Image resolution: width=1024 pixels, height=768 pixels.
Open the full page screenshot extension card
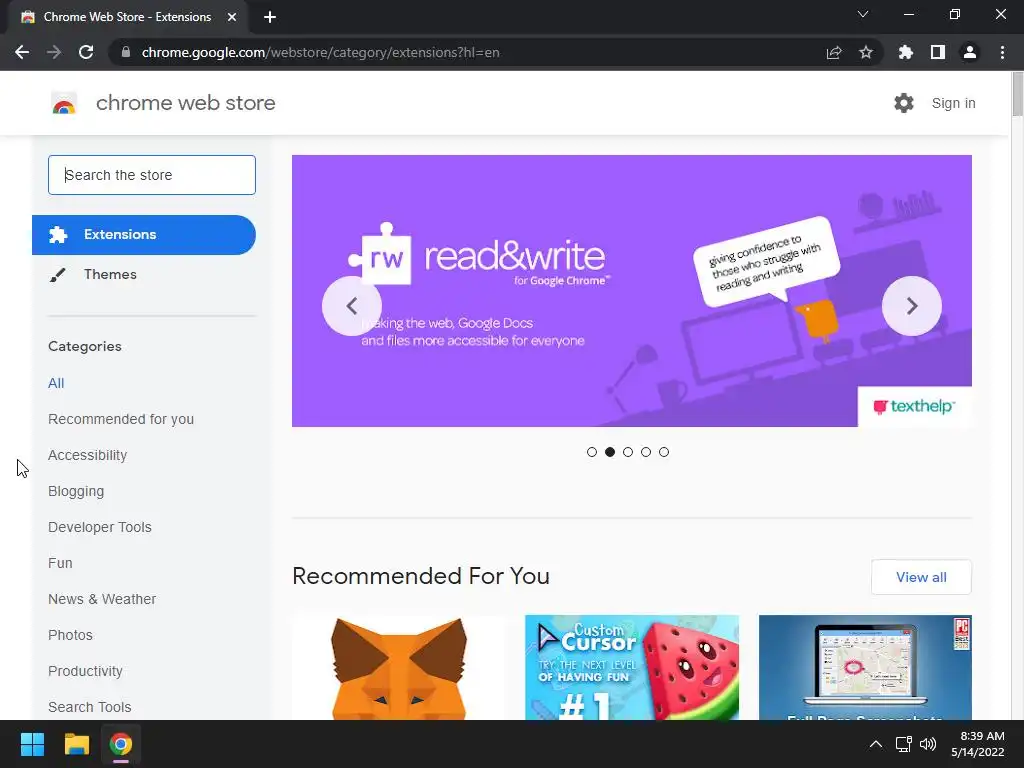click(x=865, y=667)
